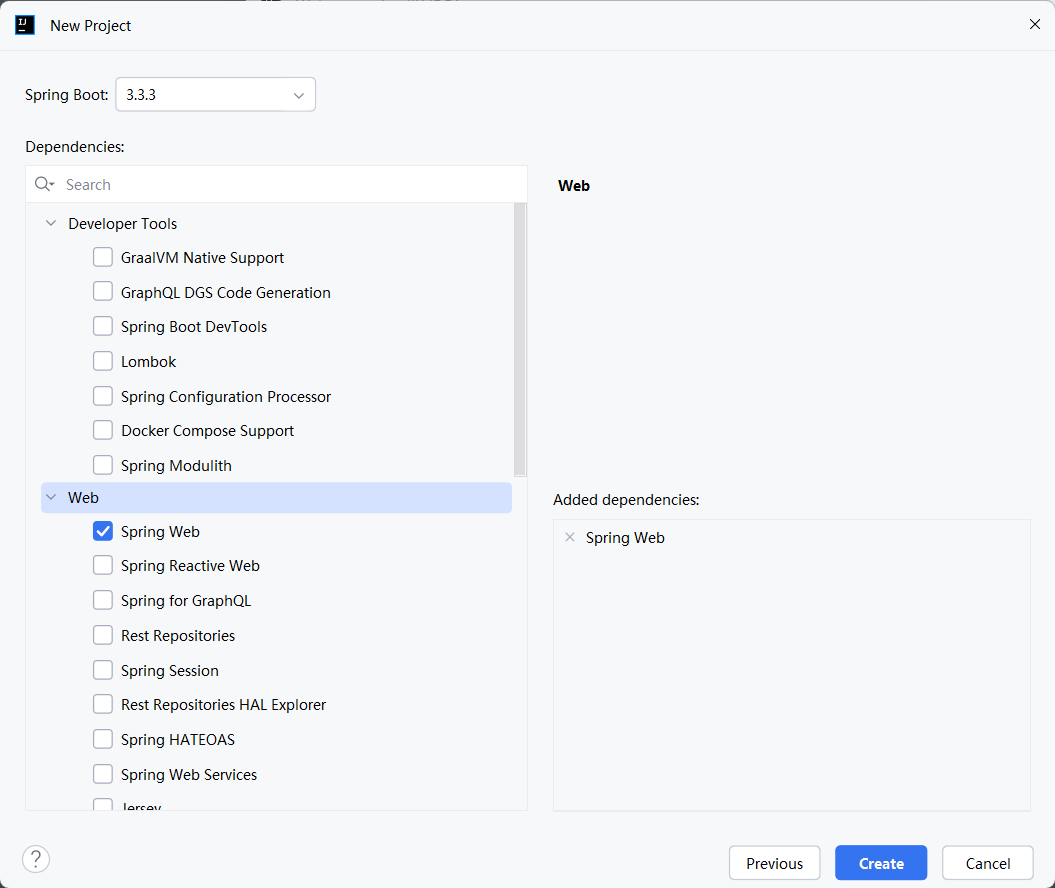This screenshot has width=1055, height=888.
Task: Focus the dependencies Search field
Action: click(x=277, y=184)
